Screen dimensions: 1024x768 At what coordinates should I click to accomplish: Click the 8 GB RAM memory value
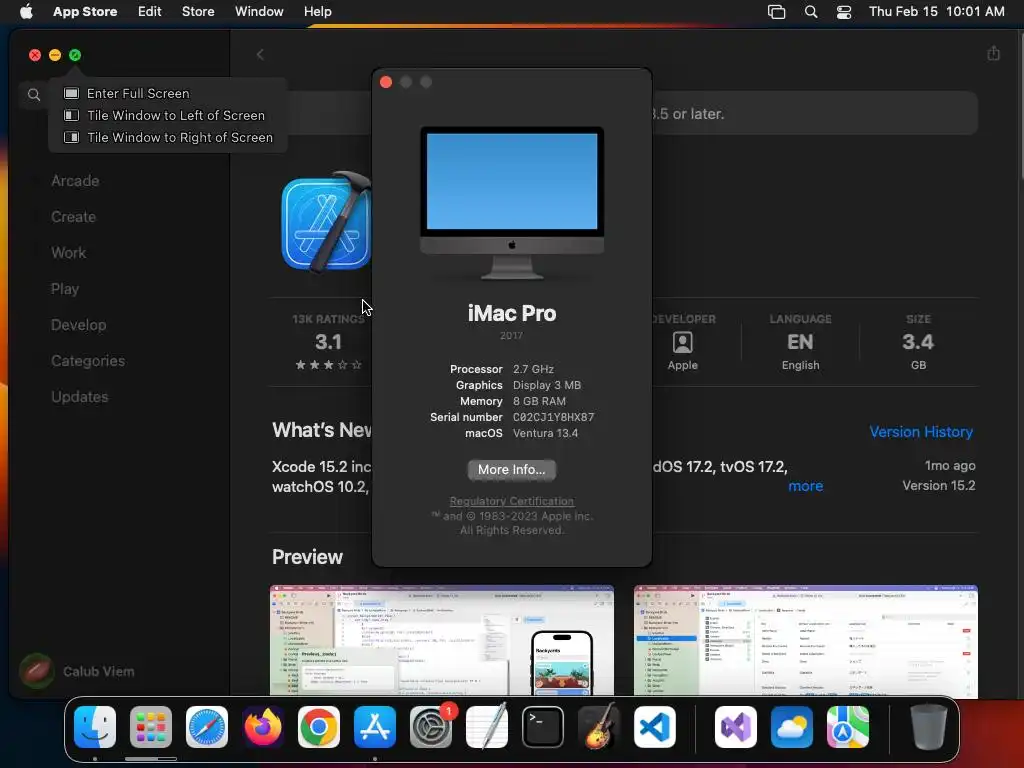click(539, 401)
